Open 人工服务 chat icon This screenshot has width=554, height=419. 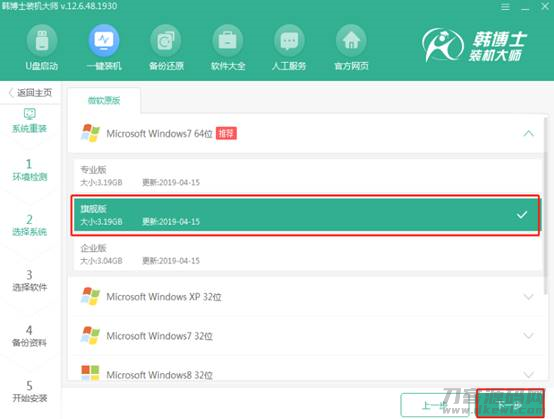point(289,41)
